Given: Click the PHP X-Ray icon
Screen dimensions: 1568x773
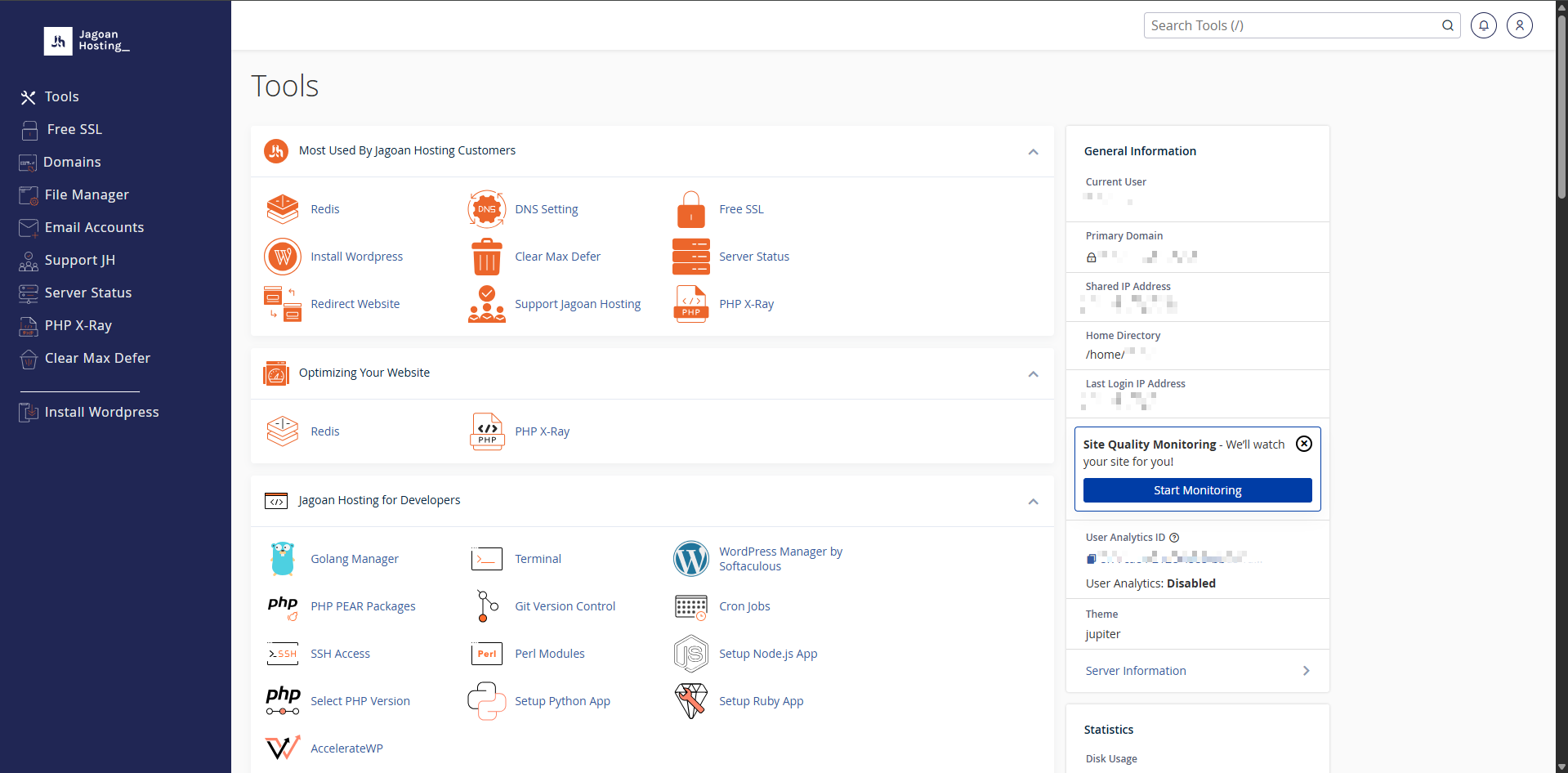Looking at the screenshot, I should pyautogui.click(x=690, y=303).
